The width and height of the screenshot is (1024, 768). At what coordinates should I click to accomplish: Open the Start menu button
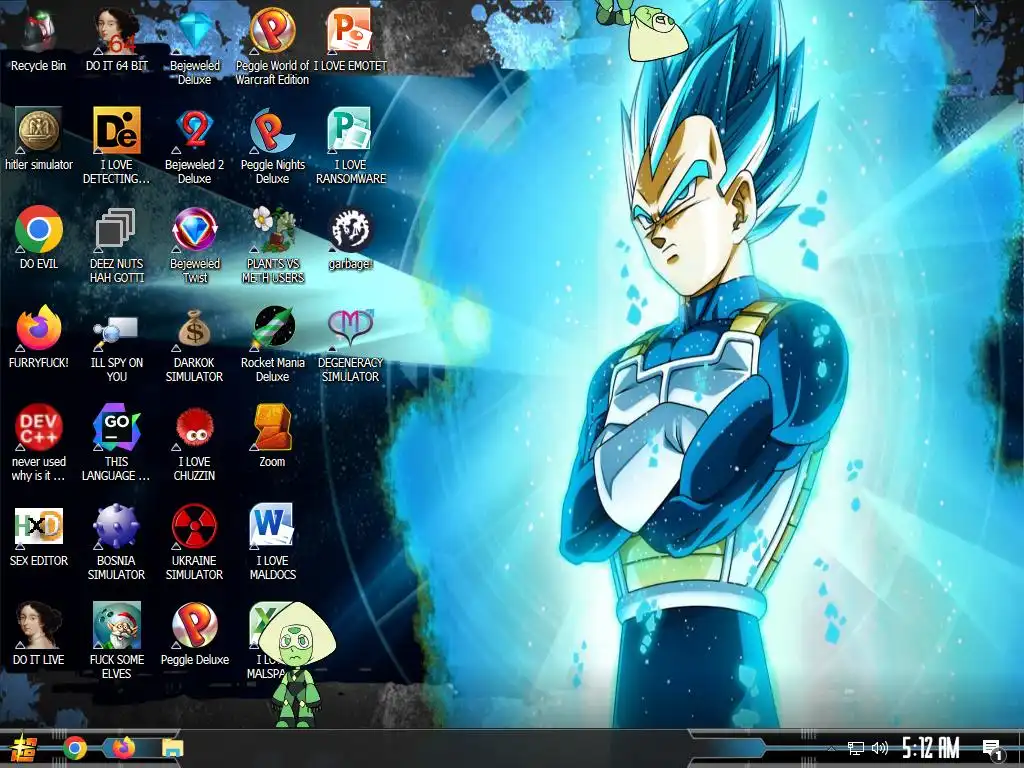(24, 748)
